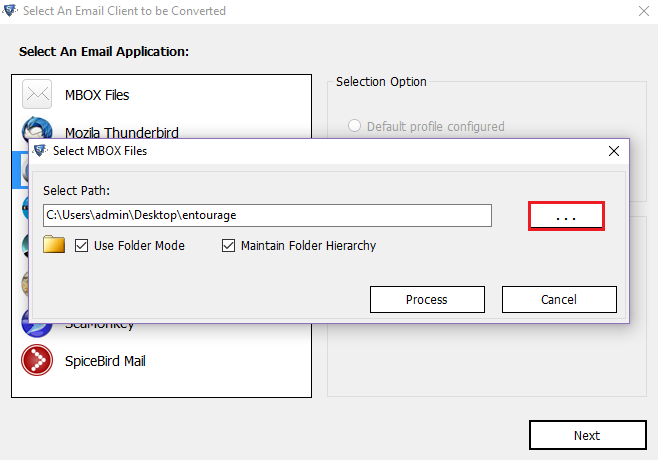
Task: Select the partially hidden SeaMonkey list entry
Action: pos(99,326)
